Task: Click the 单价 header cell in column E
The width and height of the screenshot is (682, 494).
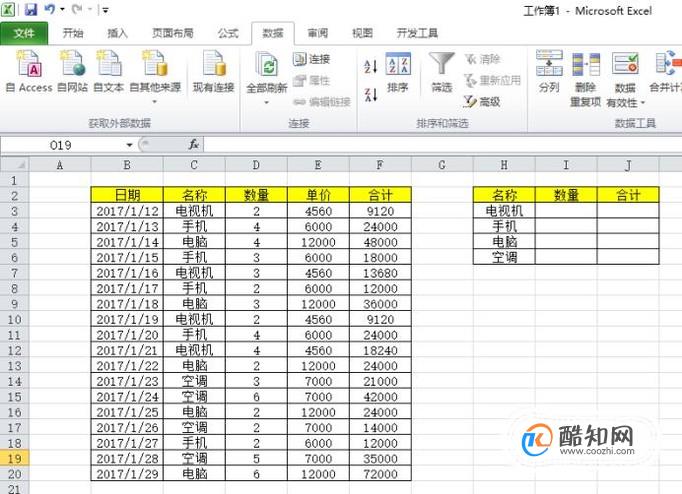Action: click(318, 195)
